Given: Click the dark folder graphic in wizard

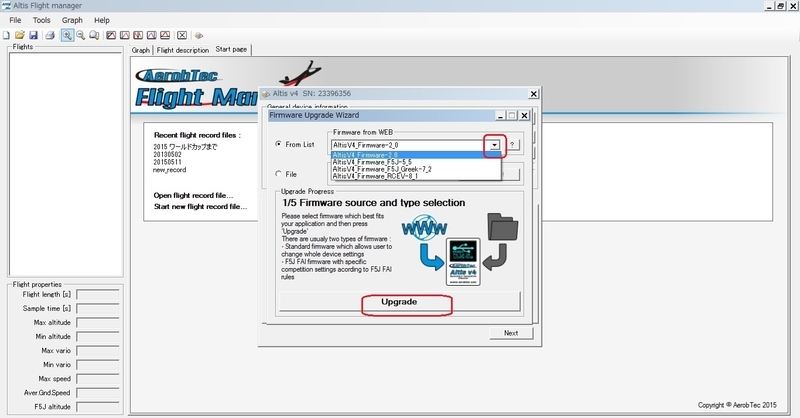Looking at the screenshot, I should point(503,227).
